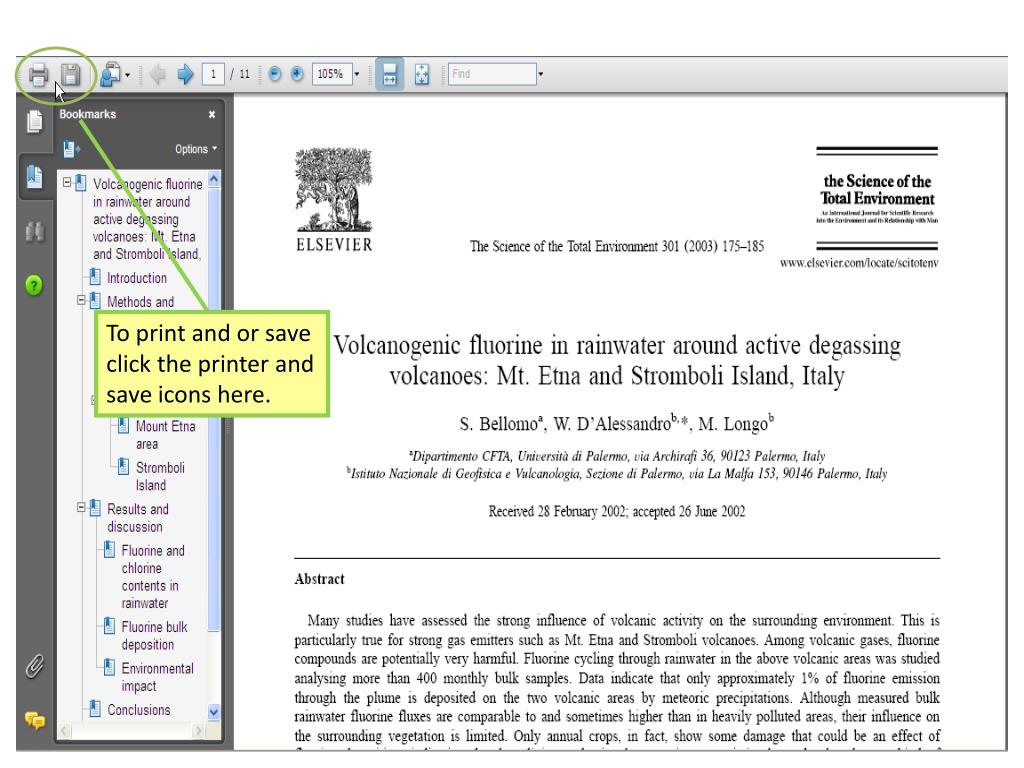The image size is (1024, 768).
Task: Go to next page with the blue arrow
Action: pos(185,74)
